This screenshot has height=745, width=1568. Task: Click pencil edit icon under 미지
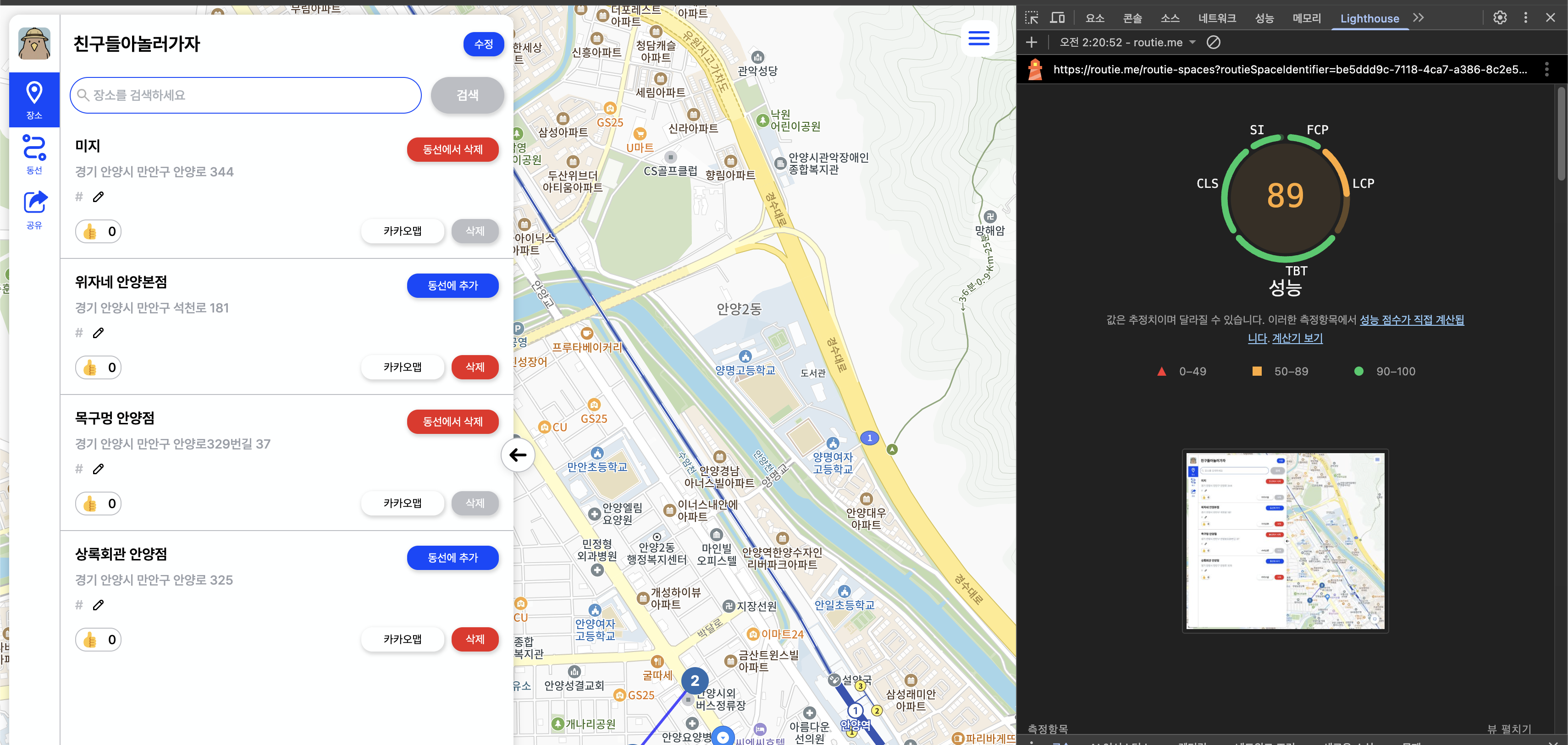coord(98,197)
